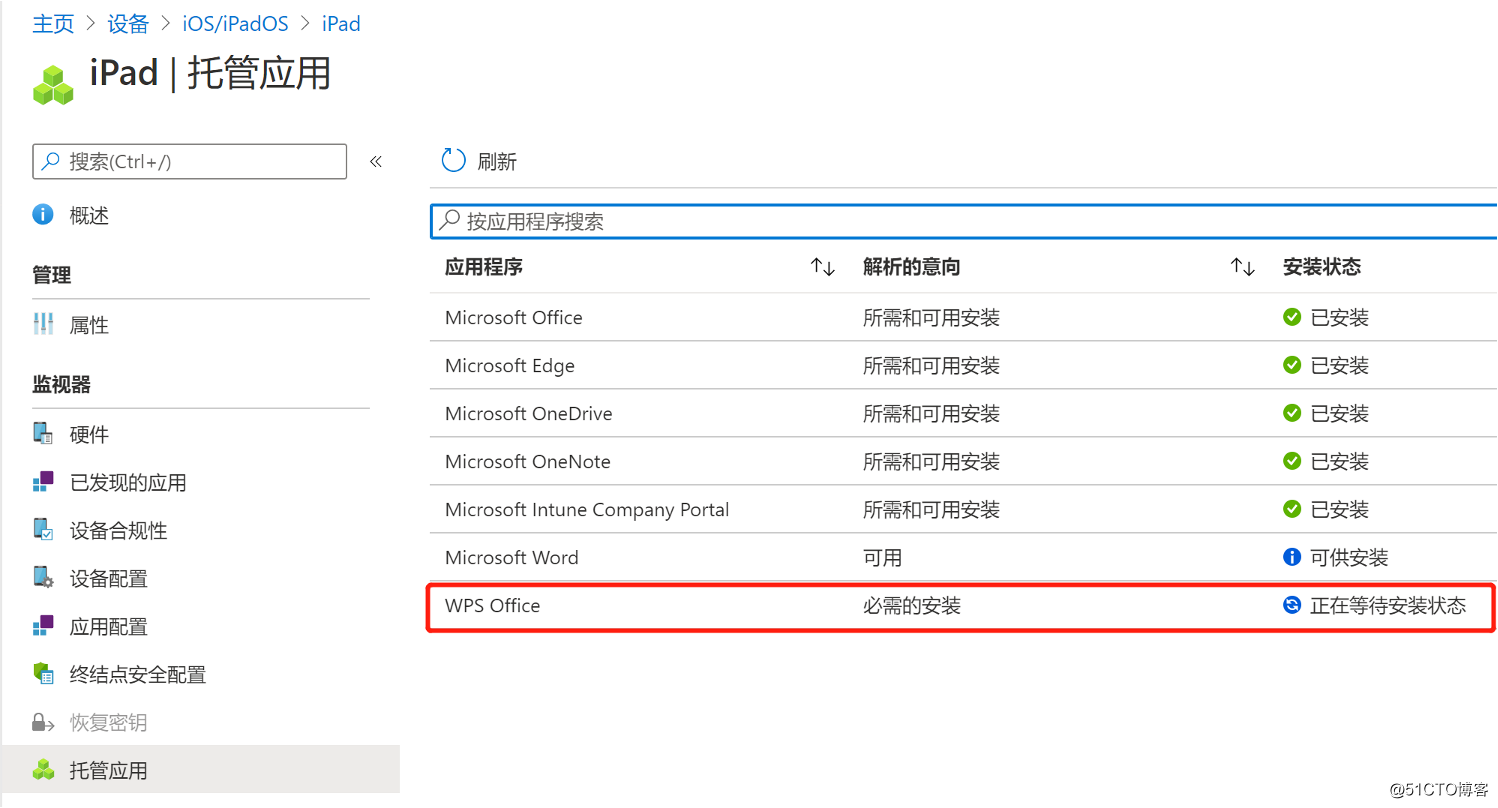Click the magnifier icon in the sidebar search box

50,161
